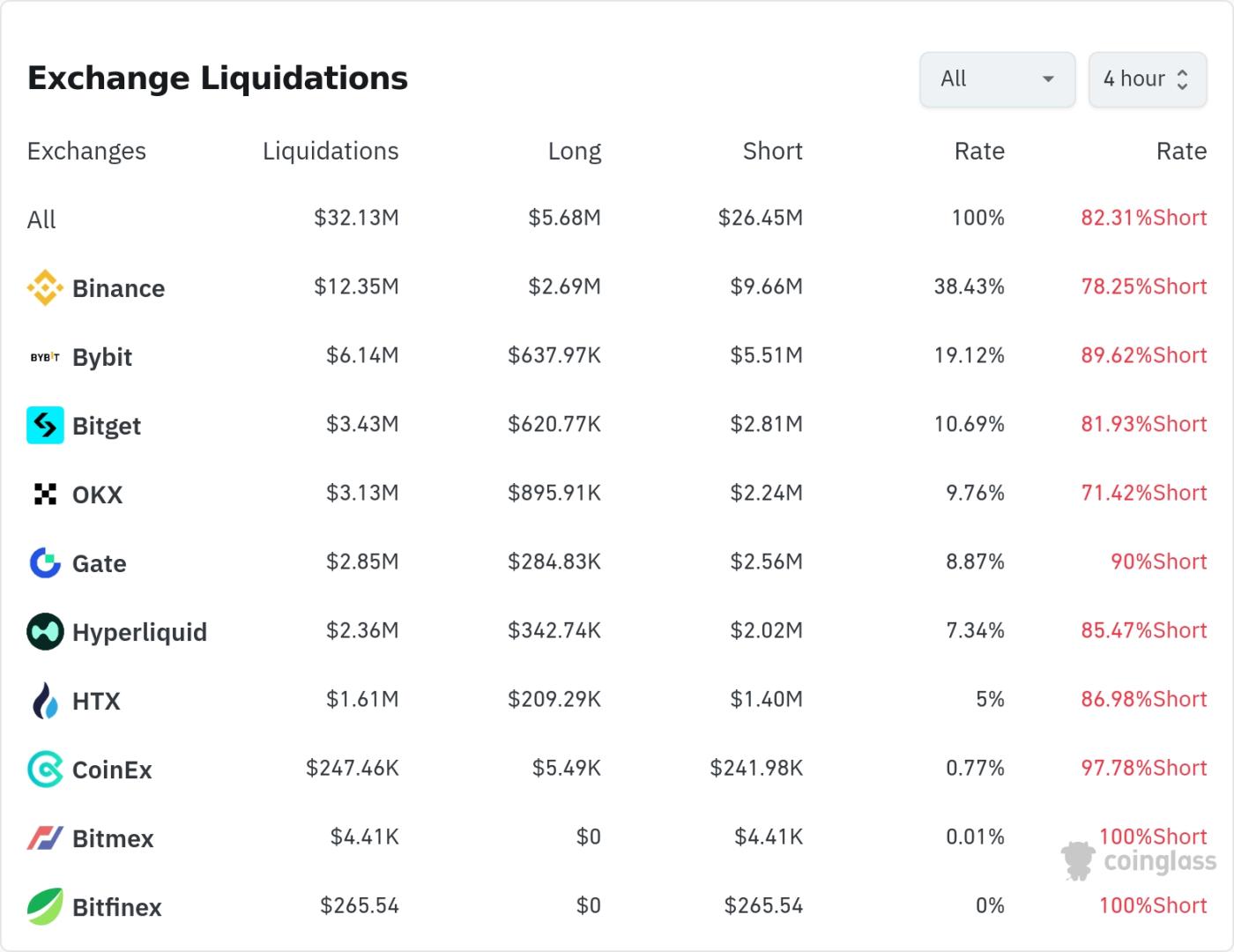
Task: Click the Binance exchange logo icon
Action: [x=45, y=287]
